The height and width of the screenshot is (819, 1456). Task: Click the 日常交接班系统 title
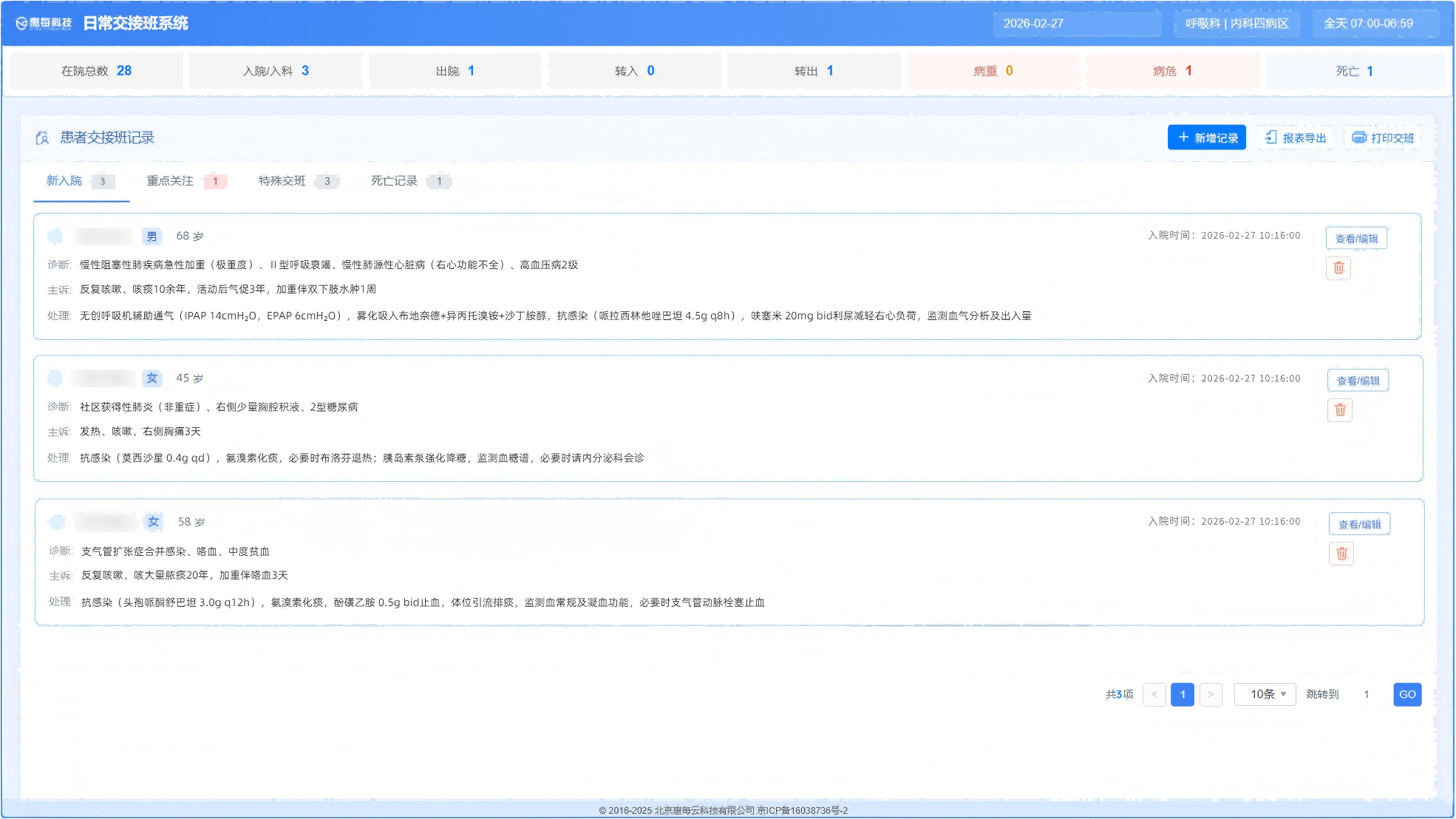[x=135, y=24]
